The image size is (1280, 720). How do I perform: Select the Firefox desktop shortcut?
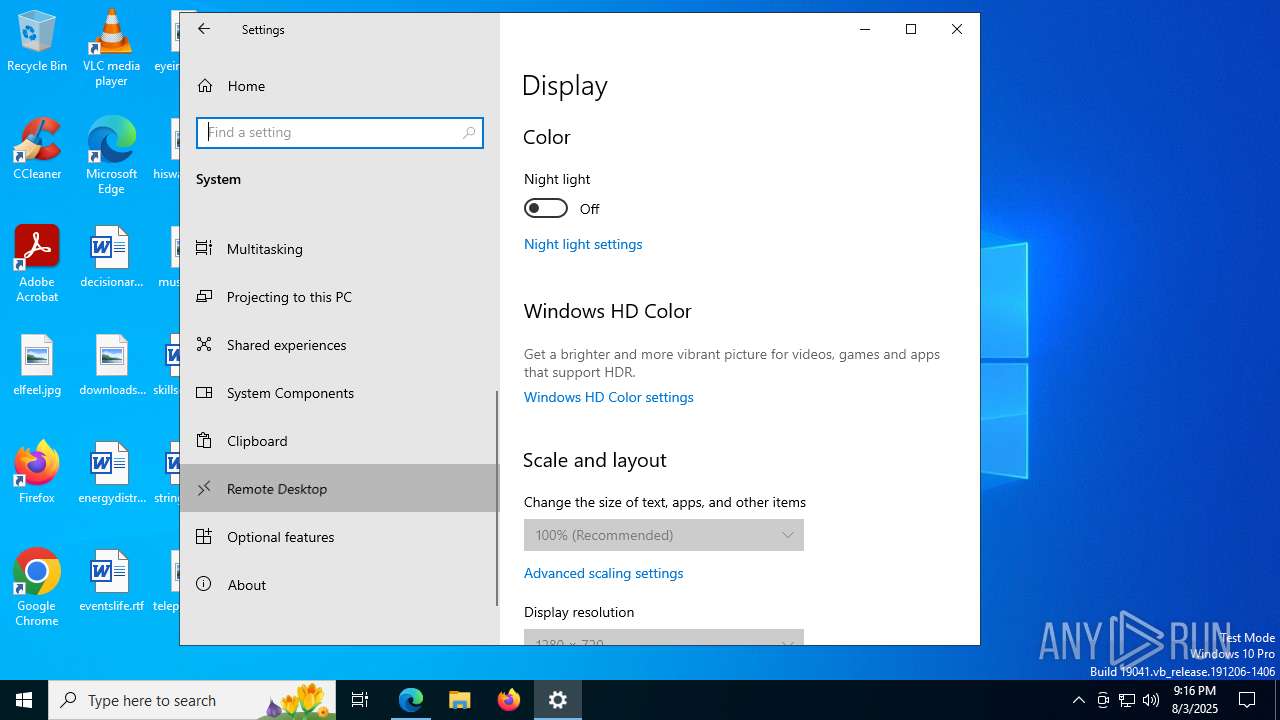tap(37, 472)
